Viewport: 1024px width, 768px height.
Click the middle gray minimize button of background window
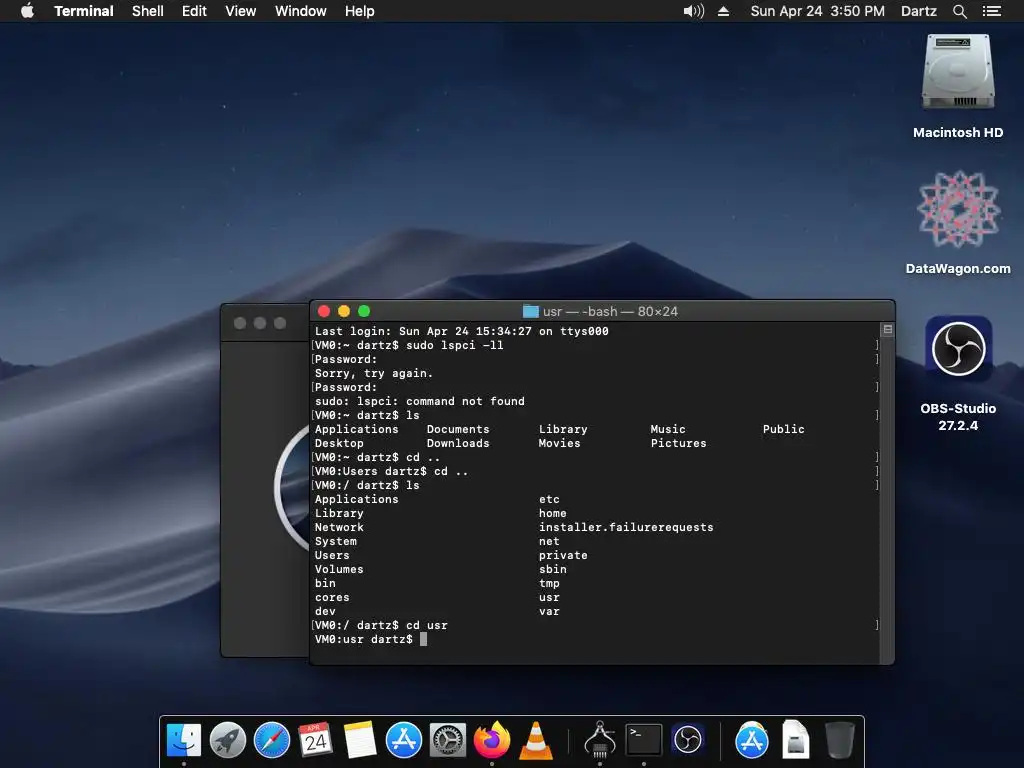(260, 323)
